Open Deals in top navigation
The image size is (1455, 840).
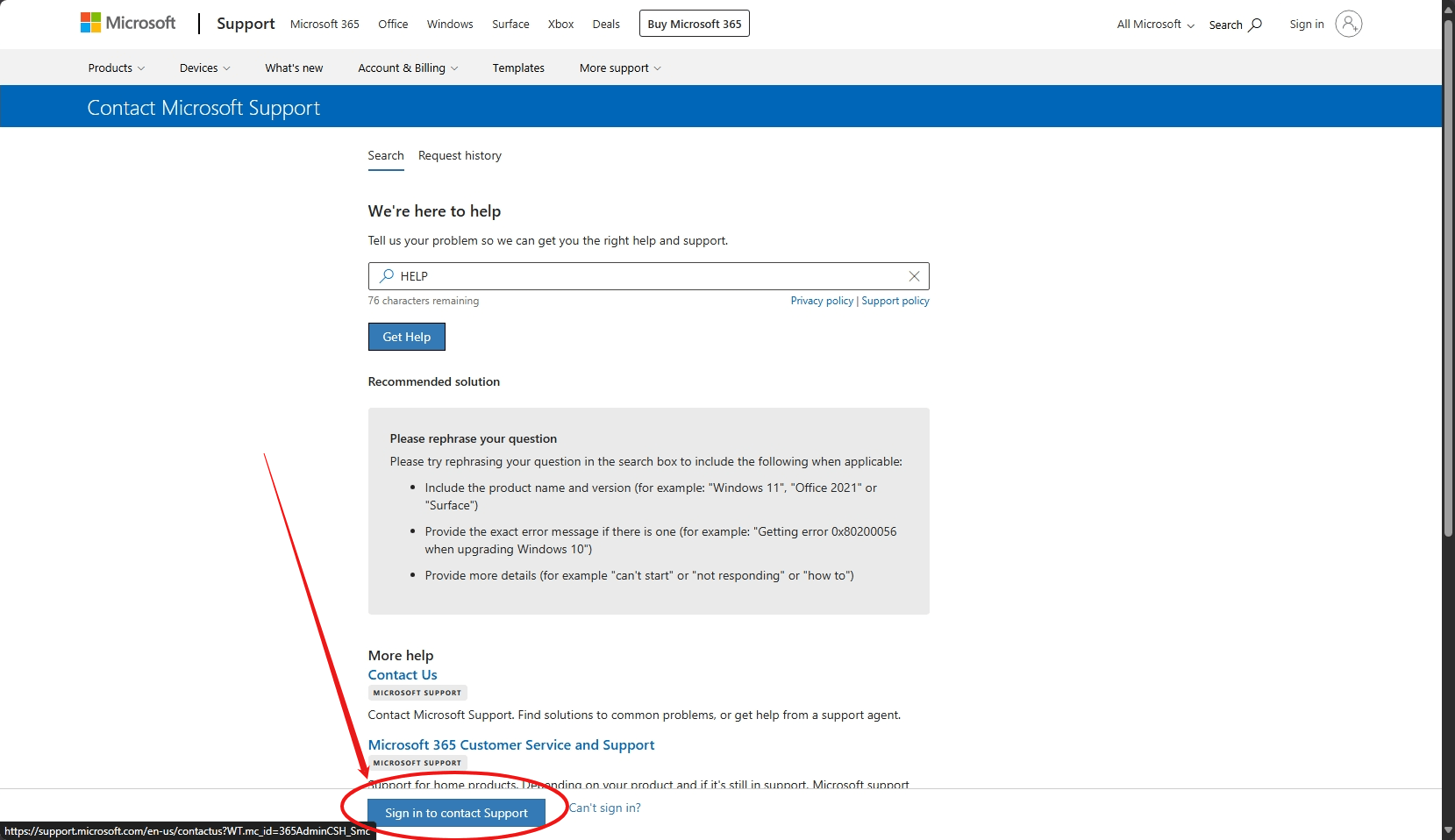(606, 25)
